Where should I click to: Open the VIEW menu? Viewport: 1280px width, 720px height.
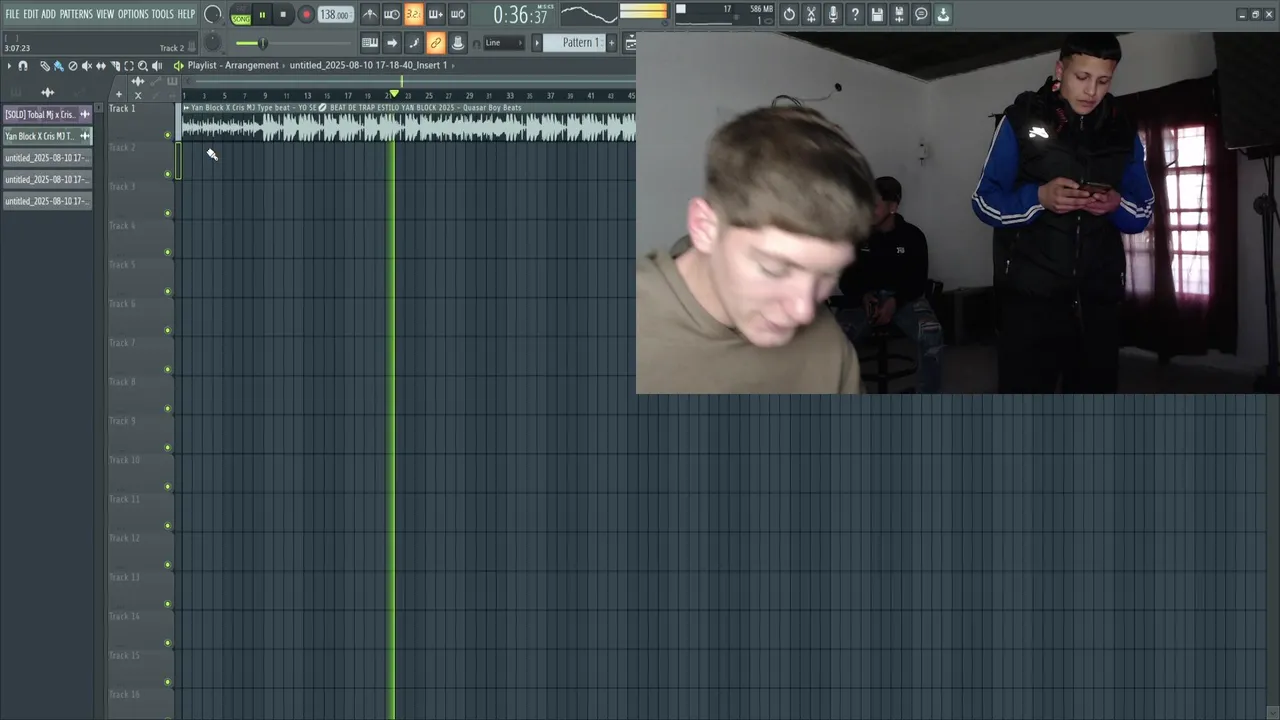coord(105,14)
